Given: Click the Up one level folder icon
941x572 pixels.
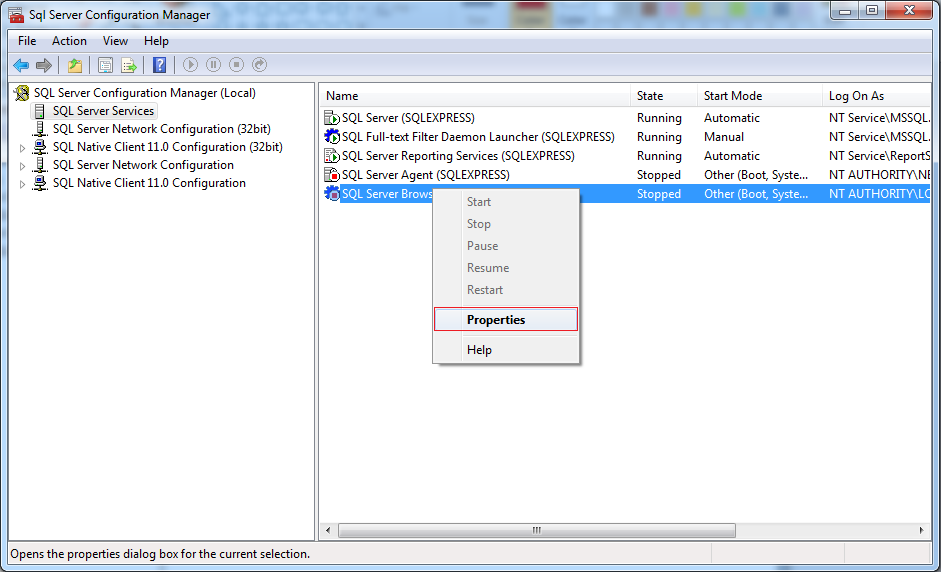Looking at the screenshot, I should coord(74,65).
